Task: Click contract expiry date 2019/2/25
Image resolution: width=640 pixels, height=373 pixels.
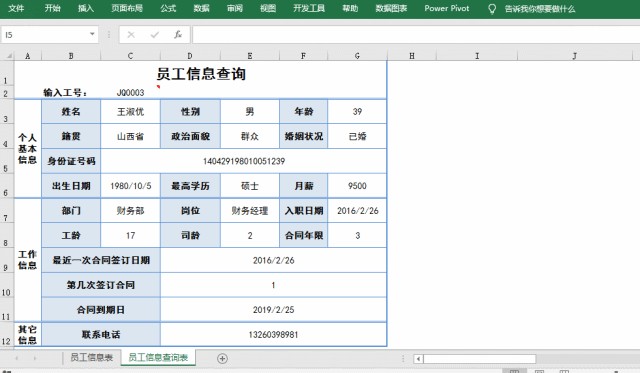Action: tap(273, 310)
